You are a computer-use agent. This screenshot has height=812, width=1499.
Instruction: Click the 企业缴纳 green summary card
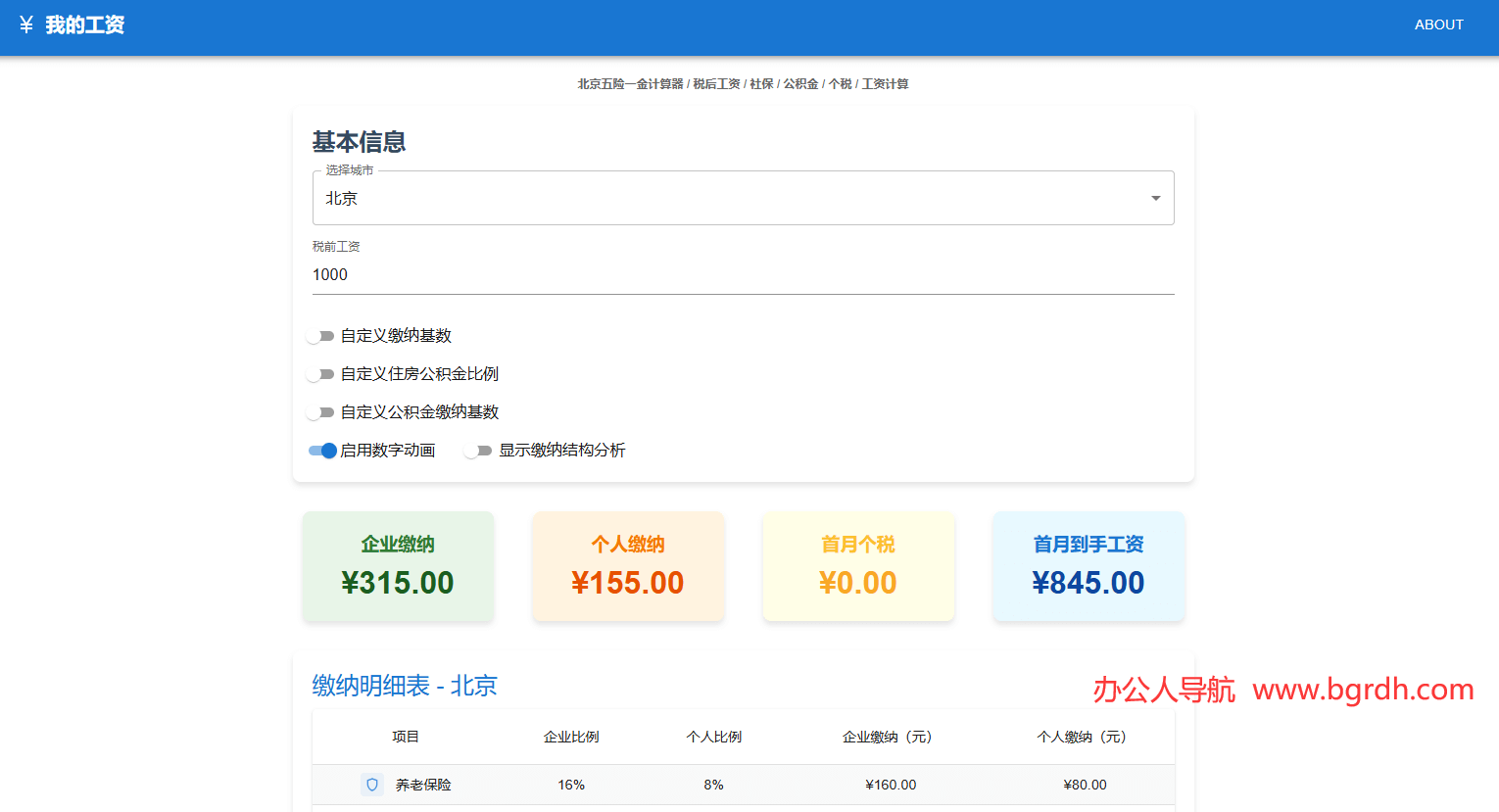click(x=398, y=566)
